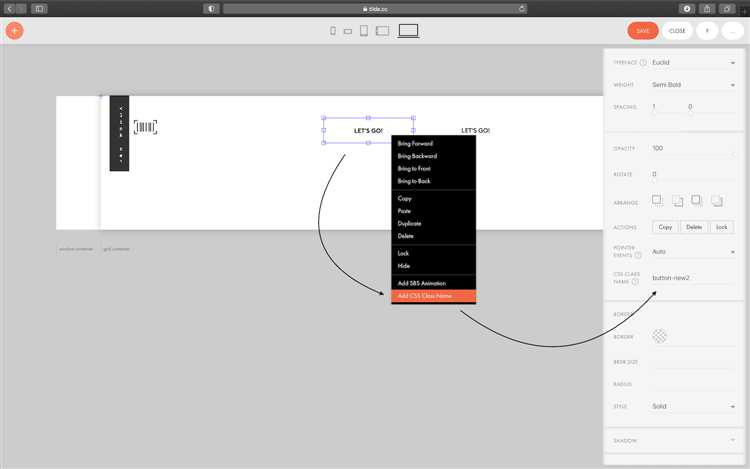Click the Radius input field

click(x=693, y=384)
